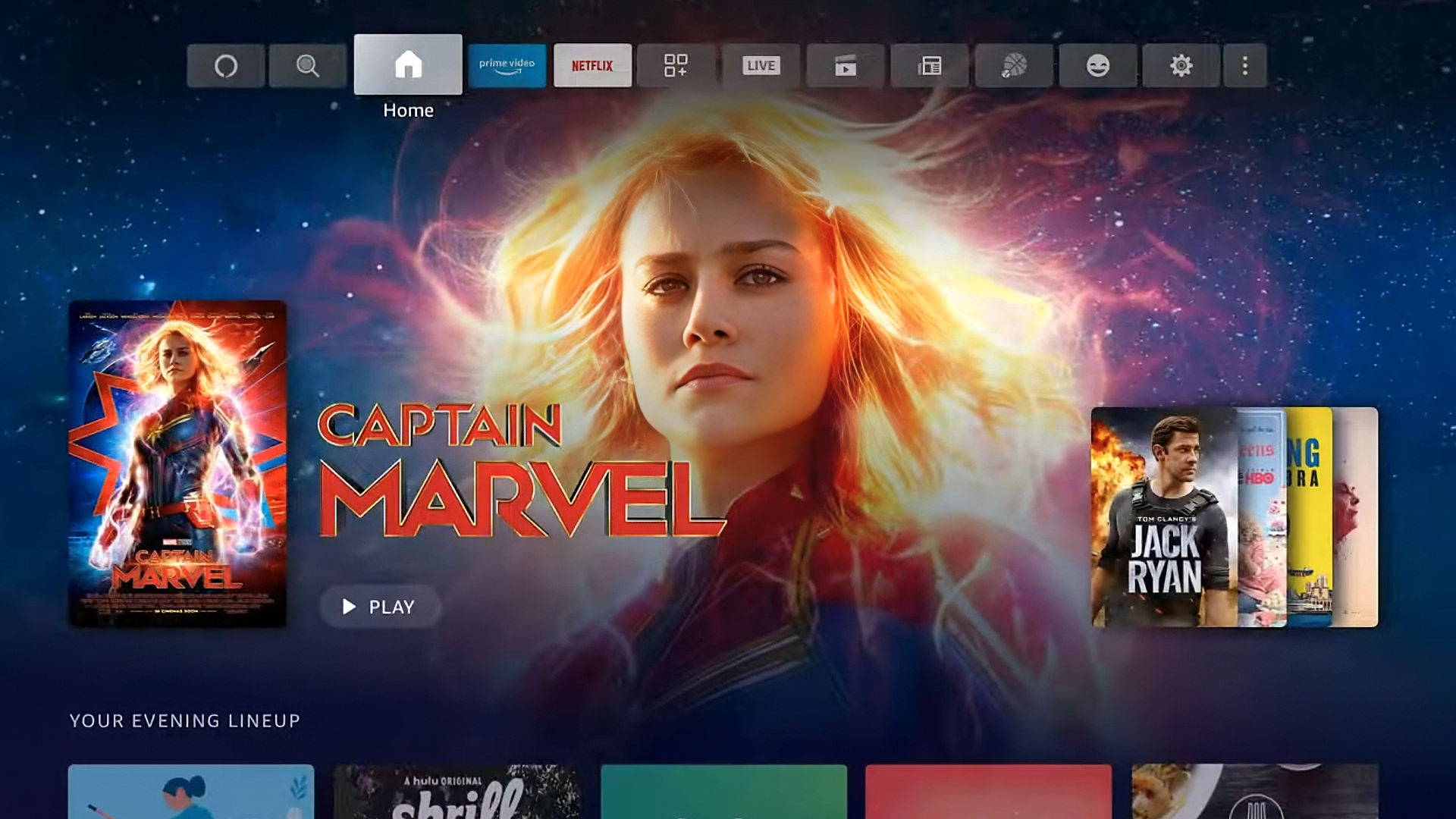1456x819 pixels.
Task: Open the food plate lineup tile
Action: (x=1255, y=792)
